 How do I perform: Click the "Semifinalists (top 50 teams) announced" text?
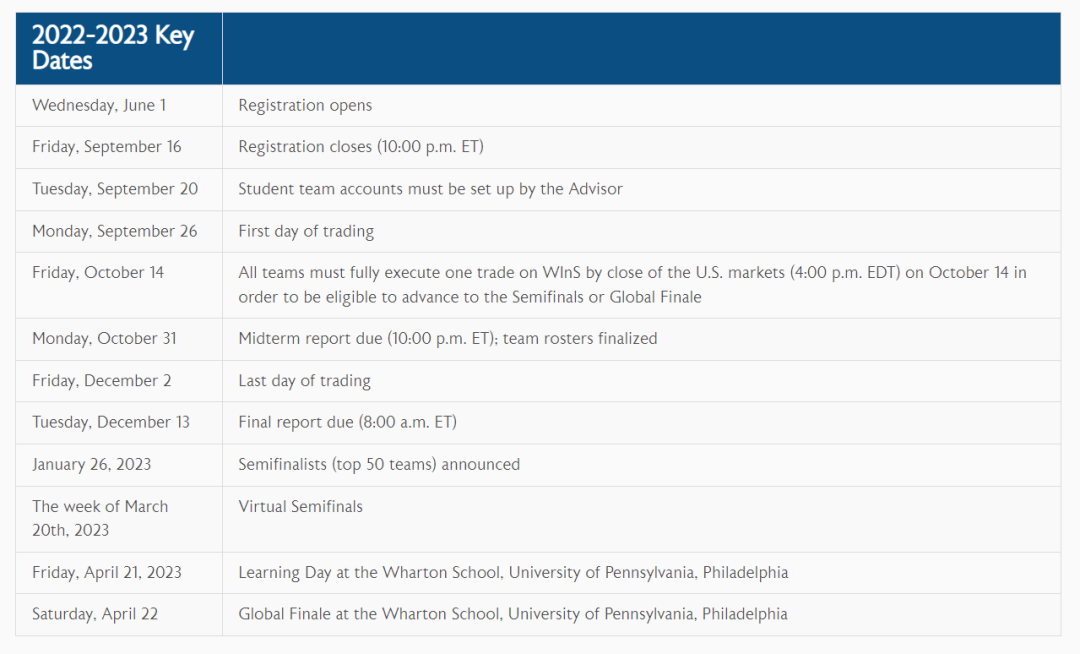pyautogui.click(x=379, y=465)
